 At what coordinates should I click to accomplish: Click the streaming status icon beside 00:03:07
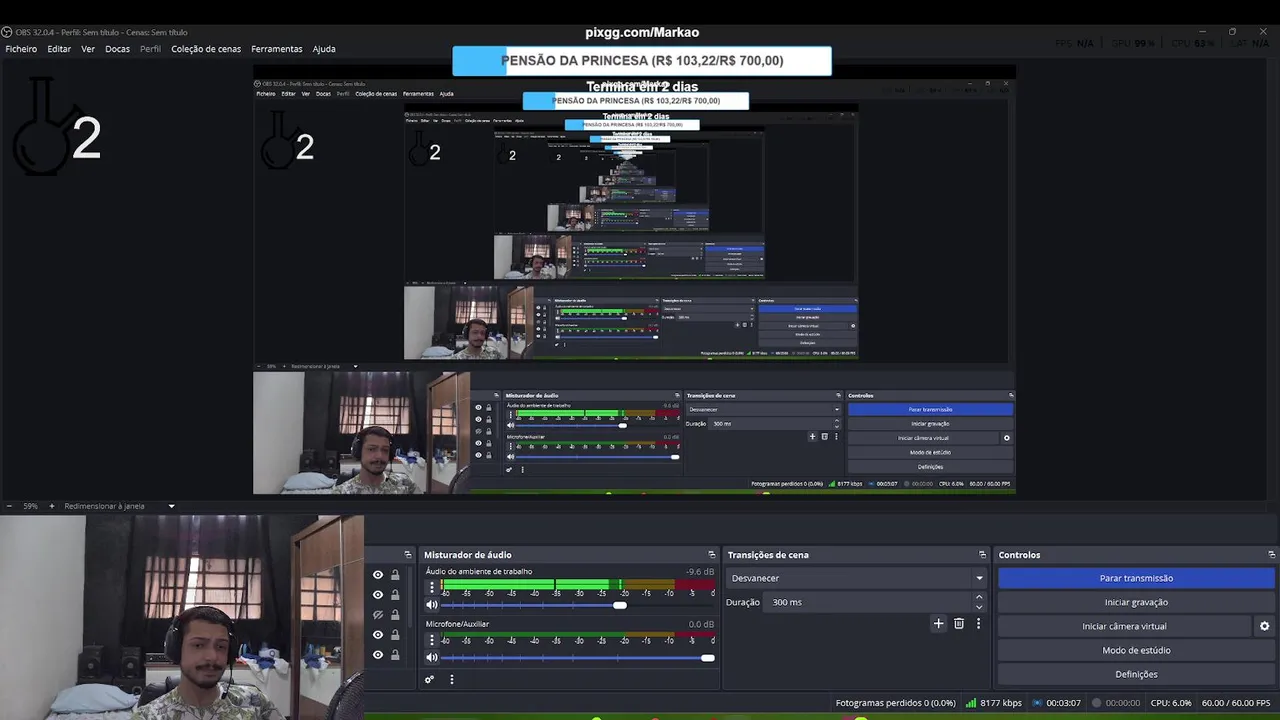click(1037, 703)
